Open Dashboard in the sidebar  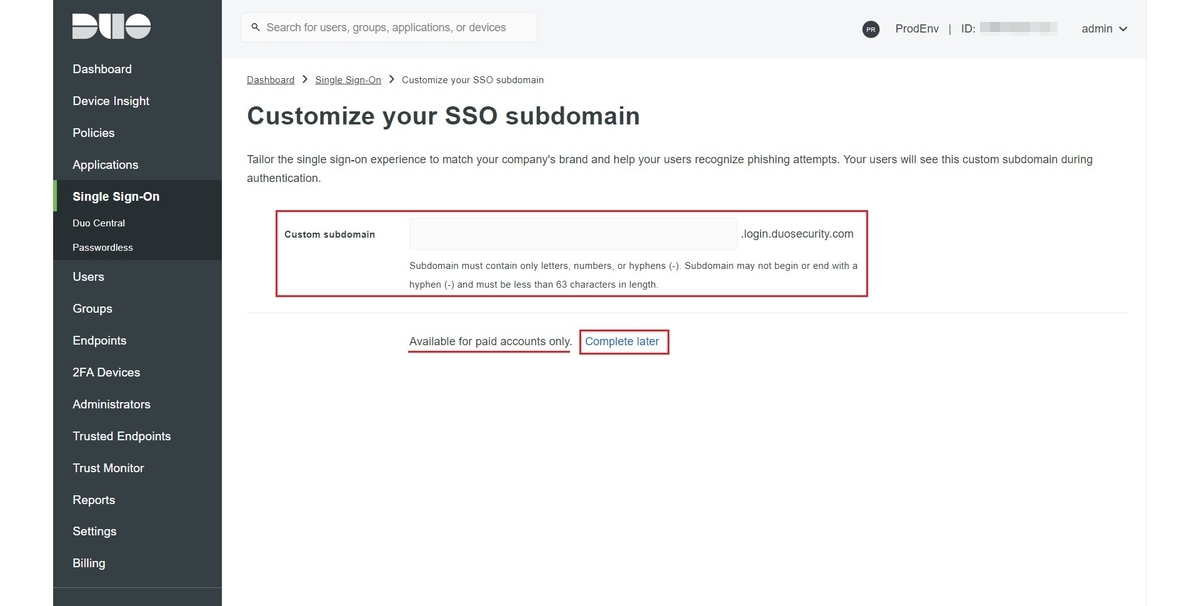point(102,69)
